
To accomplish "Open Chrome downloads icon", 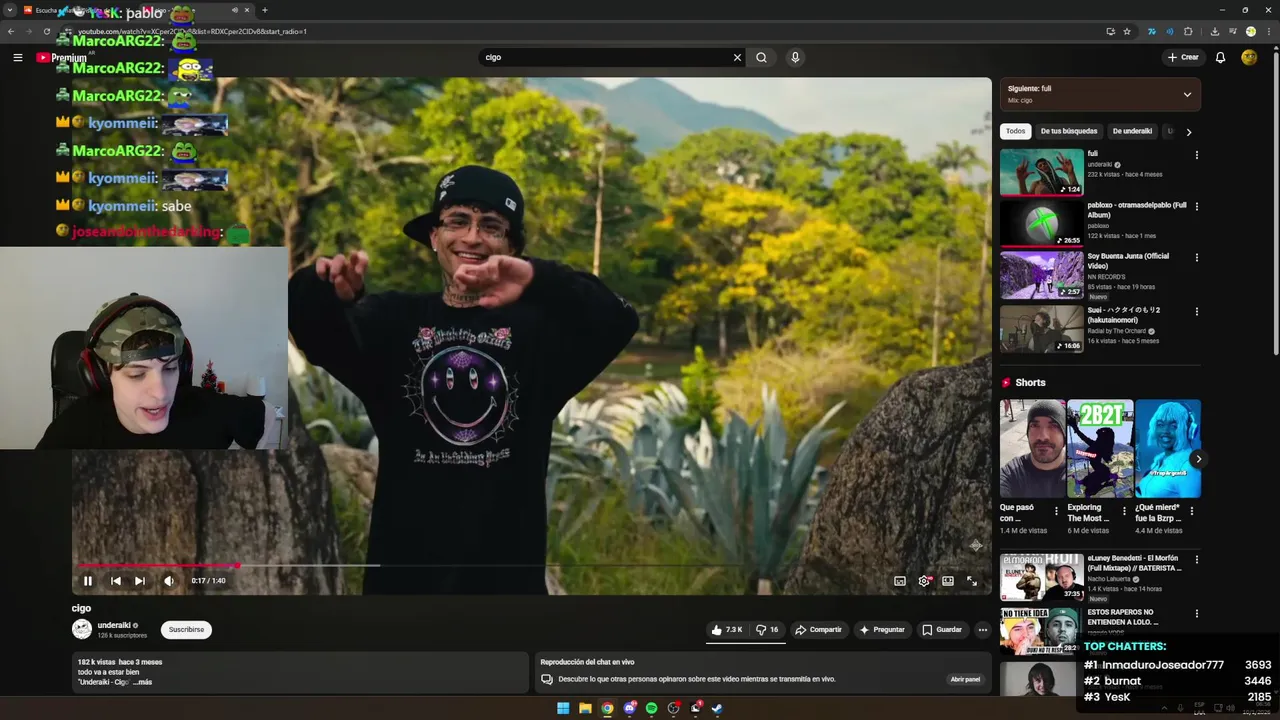I will pyautogui.click(x=1214, y=31).
